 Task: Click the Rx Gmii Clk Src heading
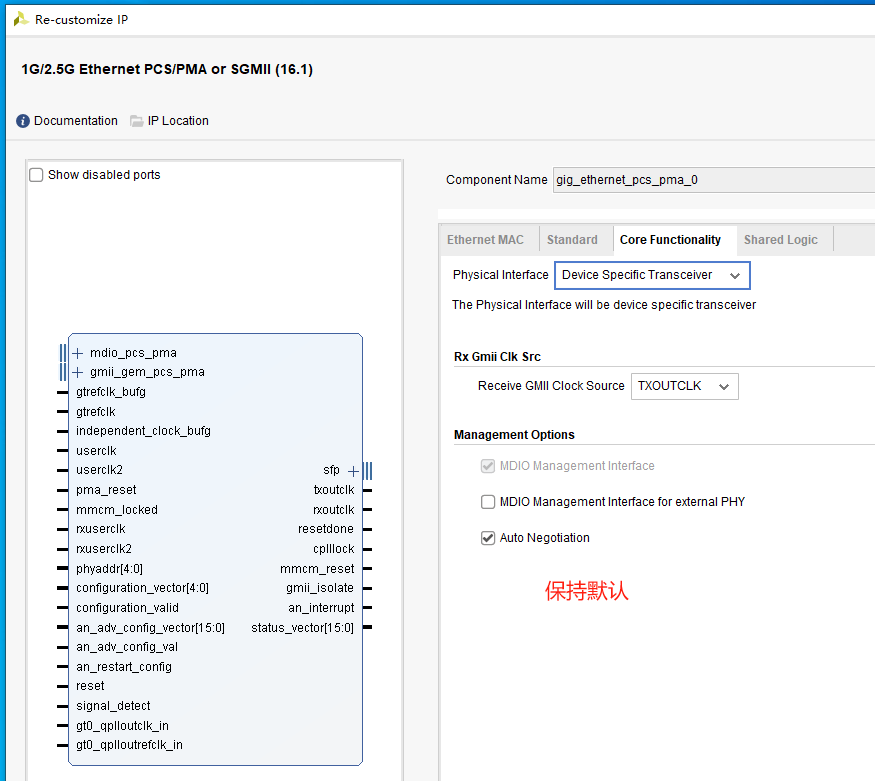[x=497, y=357]
